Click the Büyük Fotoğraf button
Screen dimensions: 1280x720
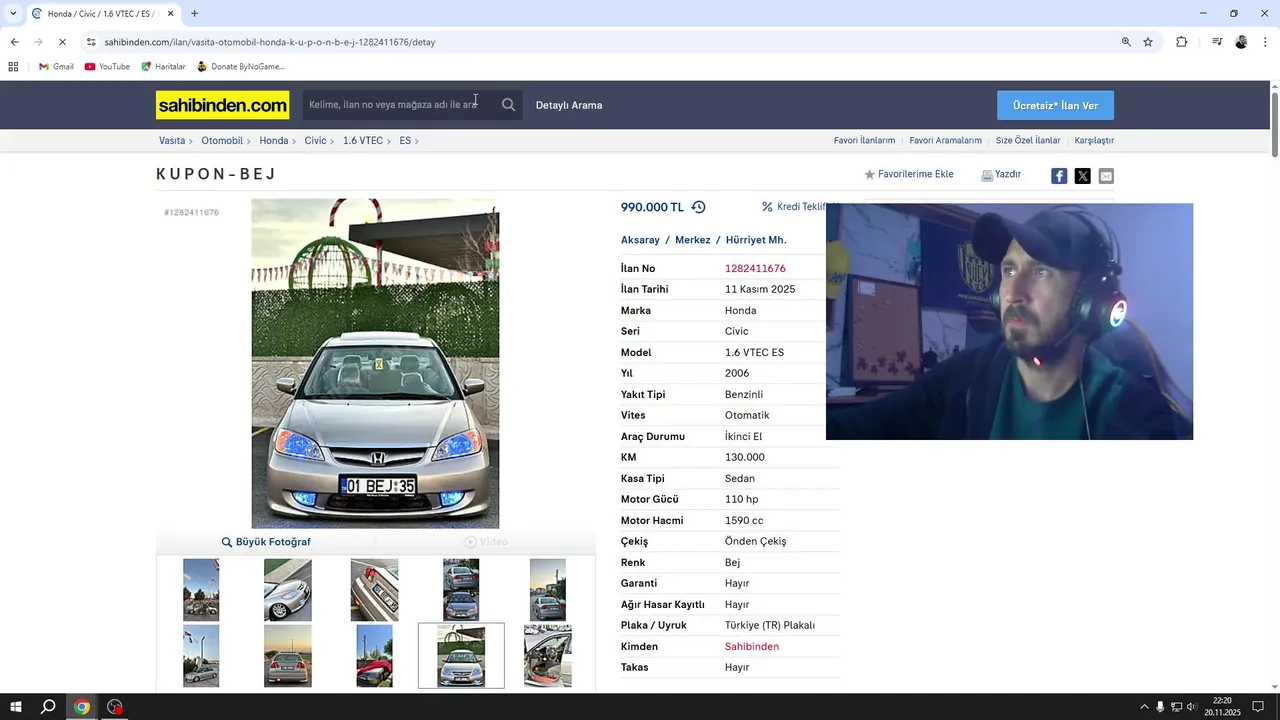266,542
